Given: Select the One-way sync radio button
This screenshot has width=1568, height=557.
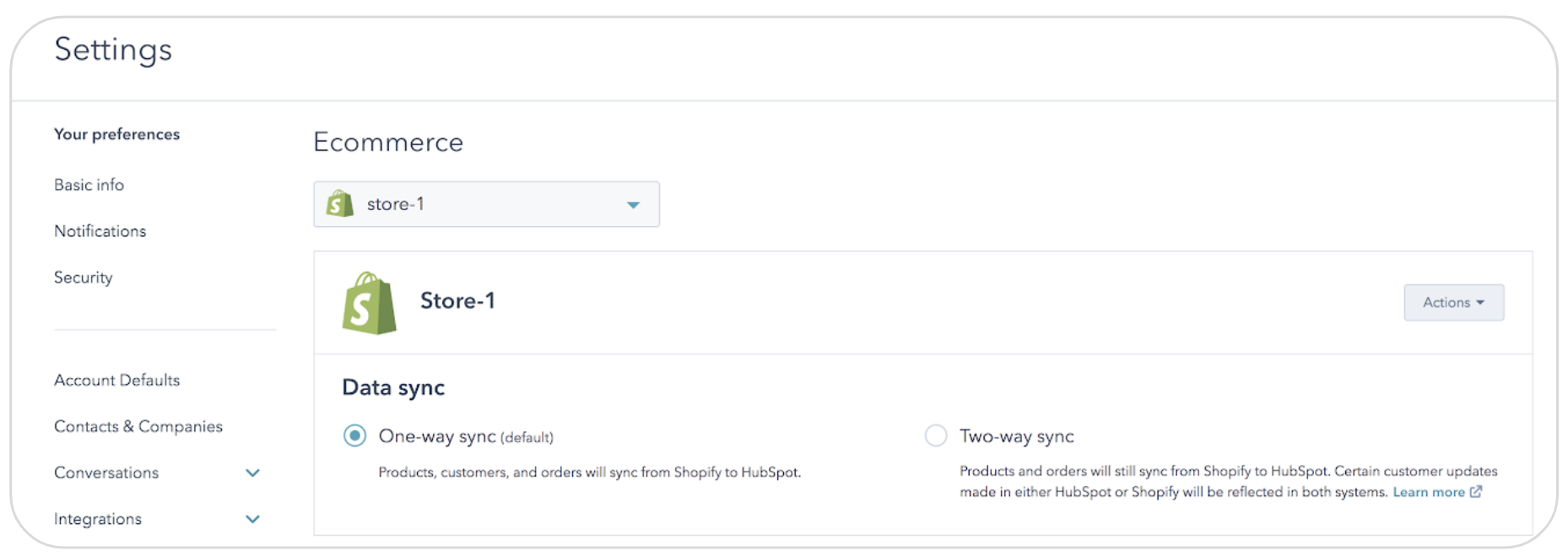Looking at the screenshot, I should pos(354,435).
